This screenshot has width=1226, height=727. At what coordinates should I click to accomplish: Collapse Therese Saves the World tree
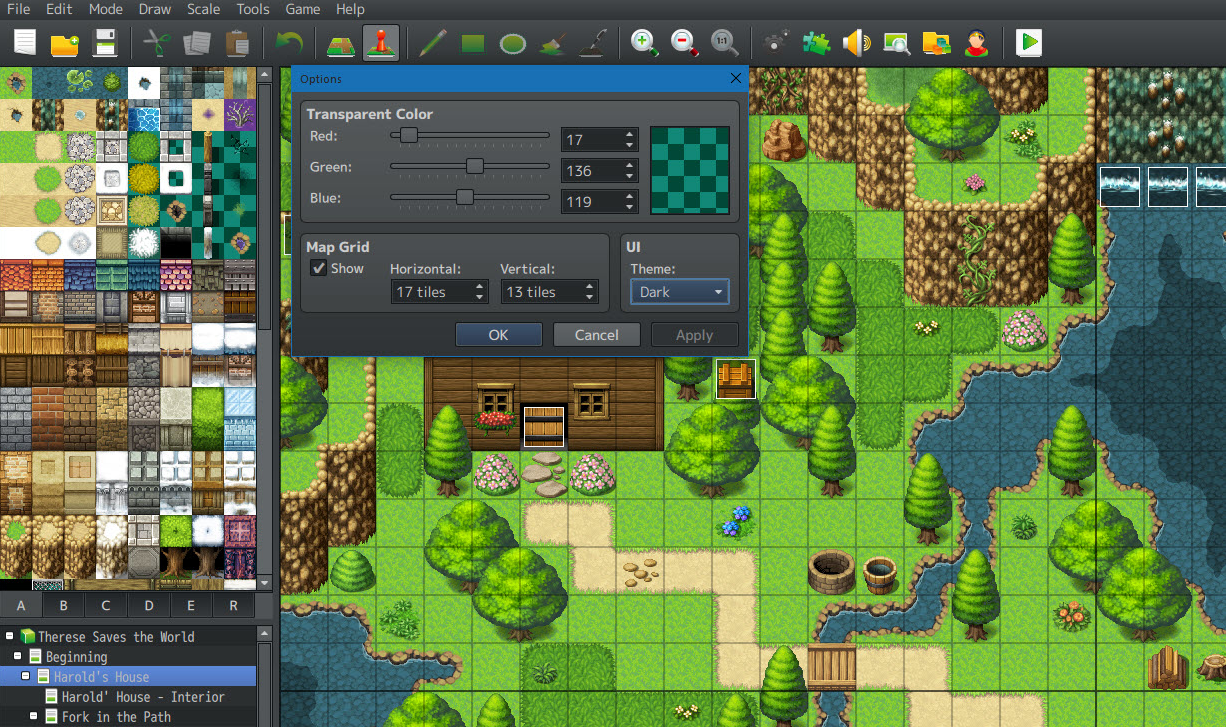(10, 636)
